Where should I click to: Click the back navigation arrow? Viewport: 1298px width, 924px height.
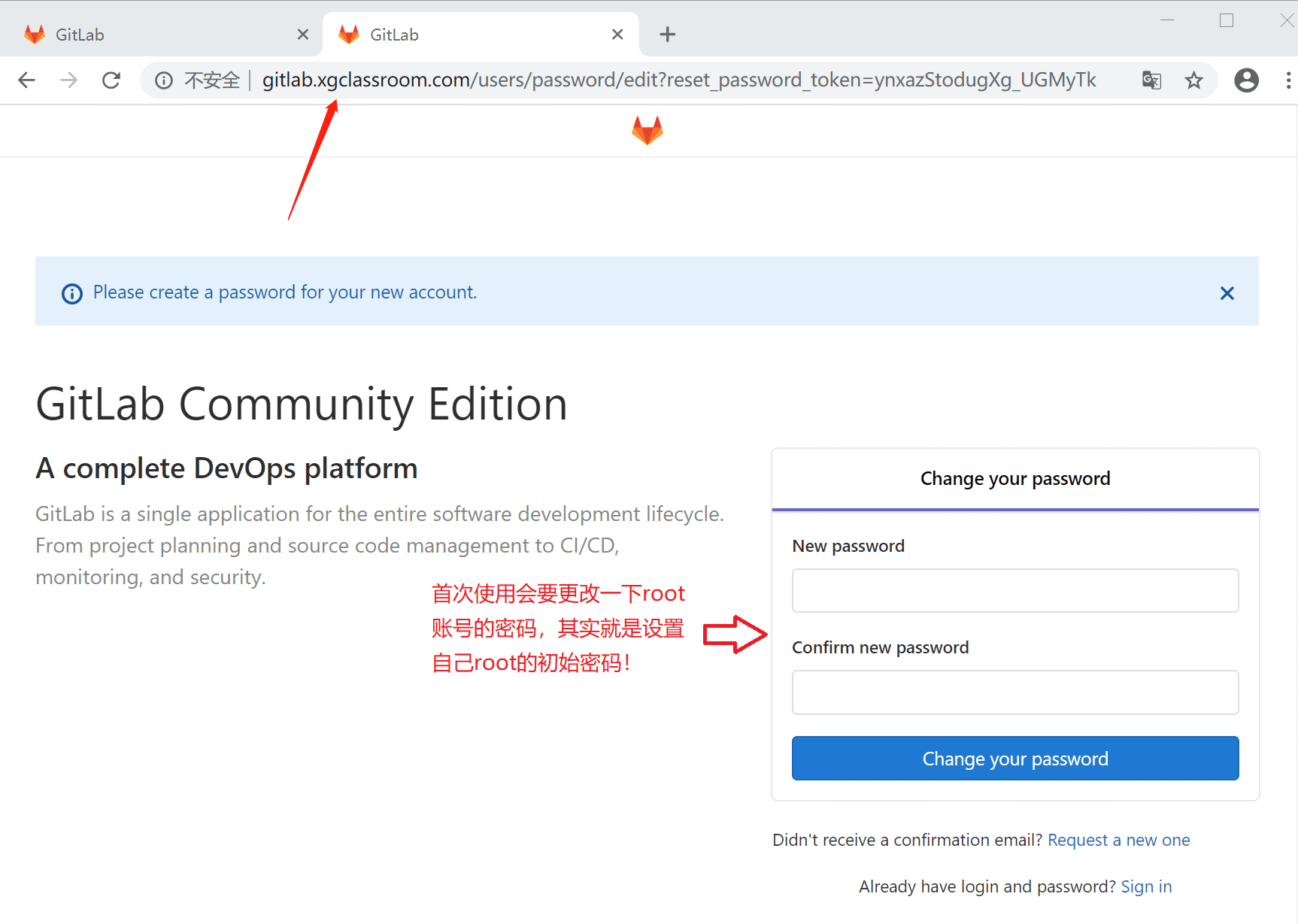[x=26, y=80]
